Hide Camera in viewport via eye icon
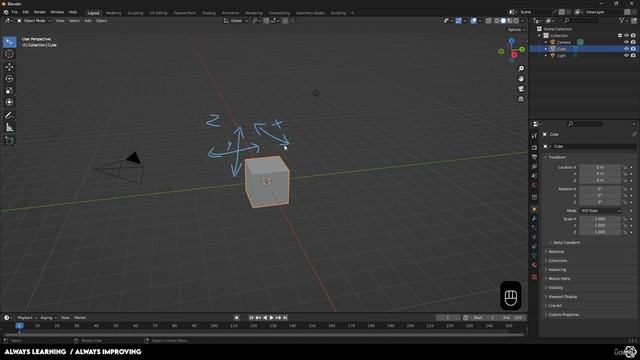 click(x=626, y=42)
